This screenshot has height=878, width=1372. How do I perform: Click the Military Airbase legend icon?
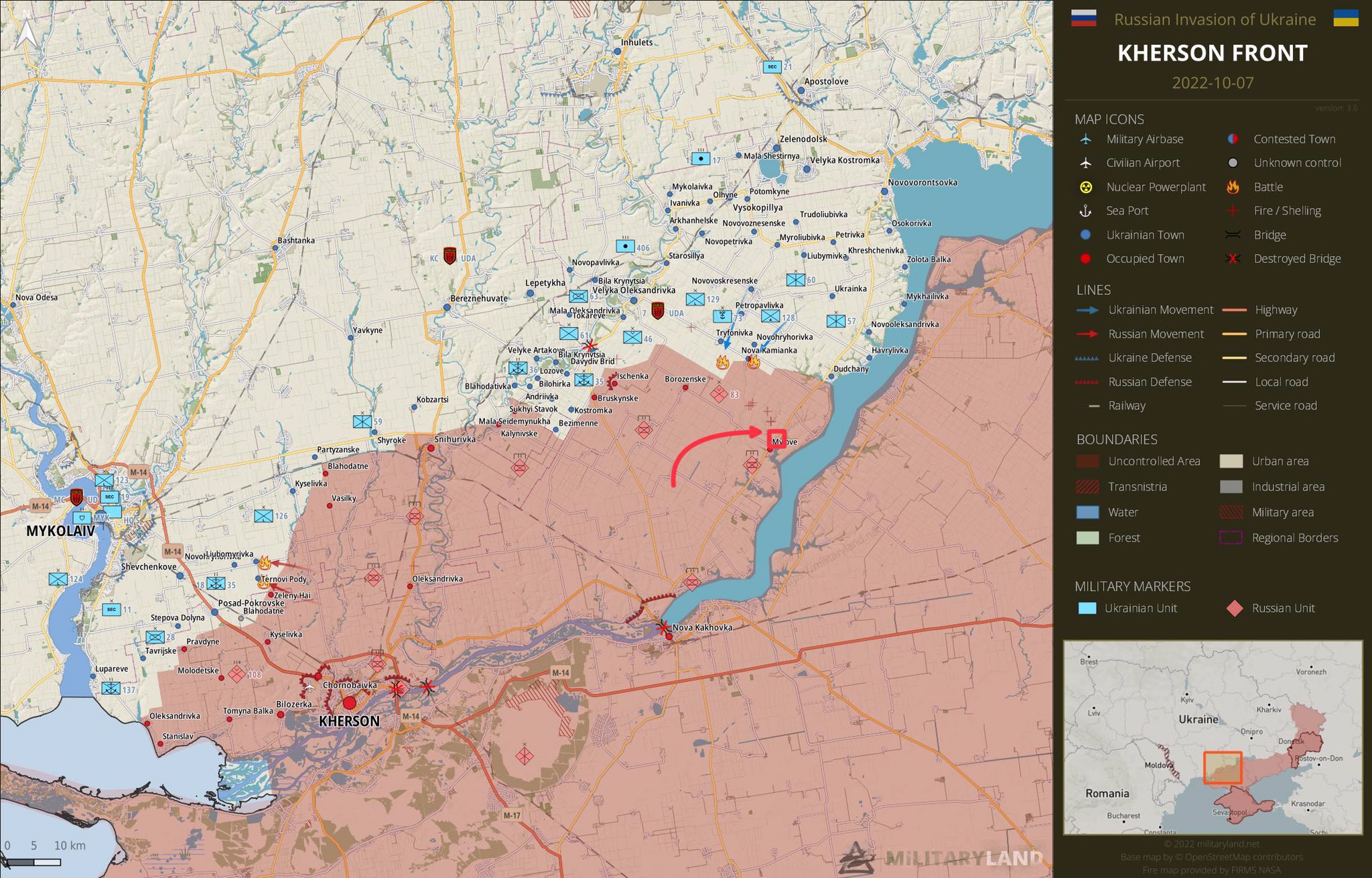click(1085, 139)
